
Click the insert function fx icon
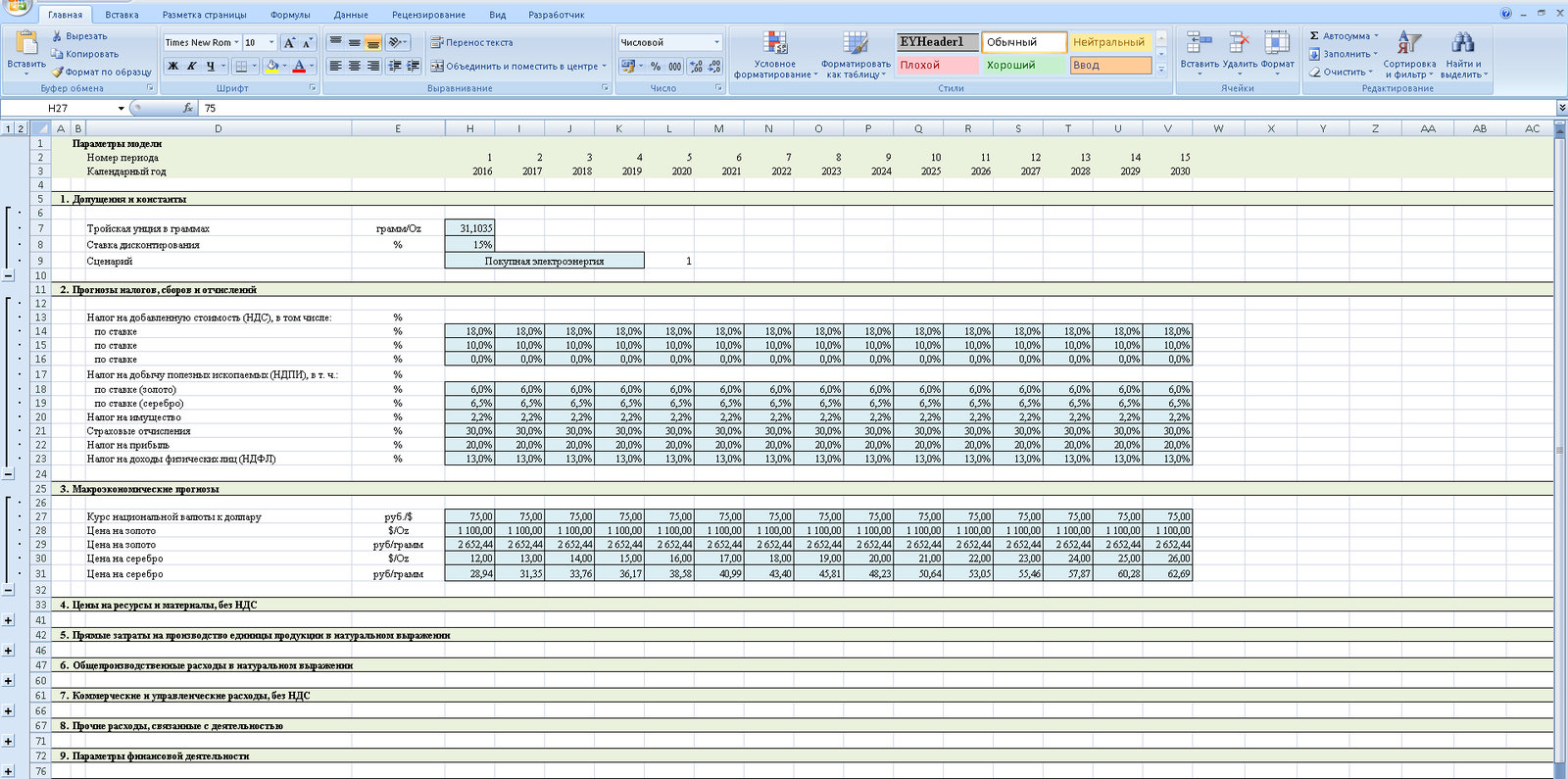point(188,108)
